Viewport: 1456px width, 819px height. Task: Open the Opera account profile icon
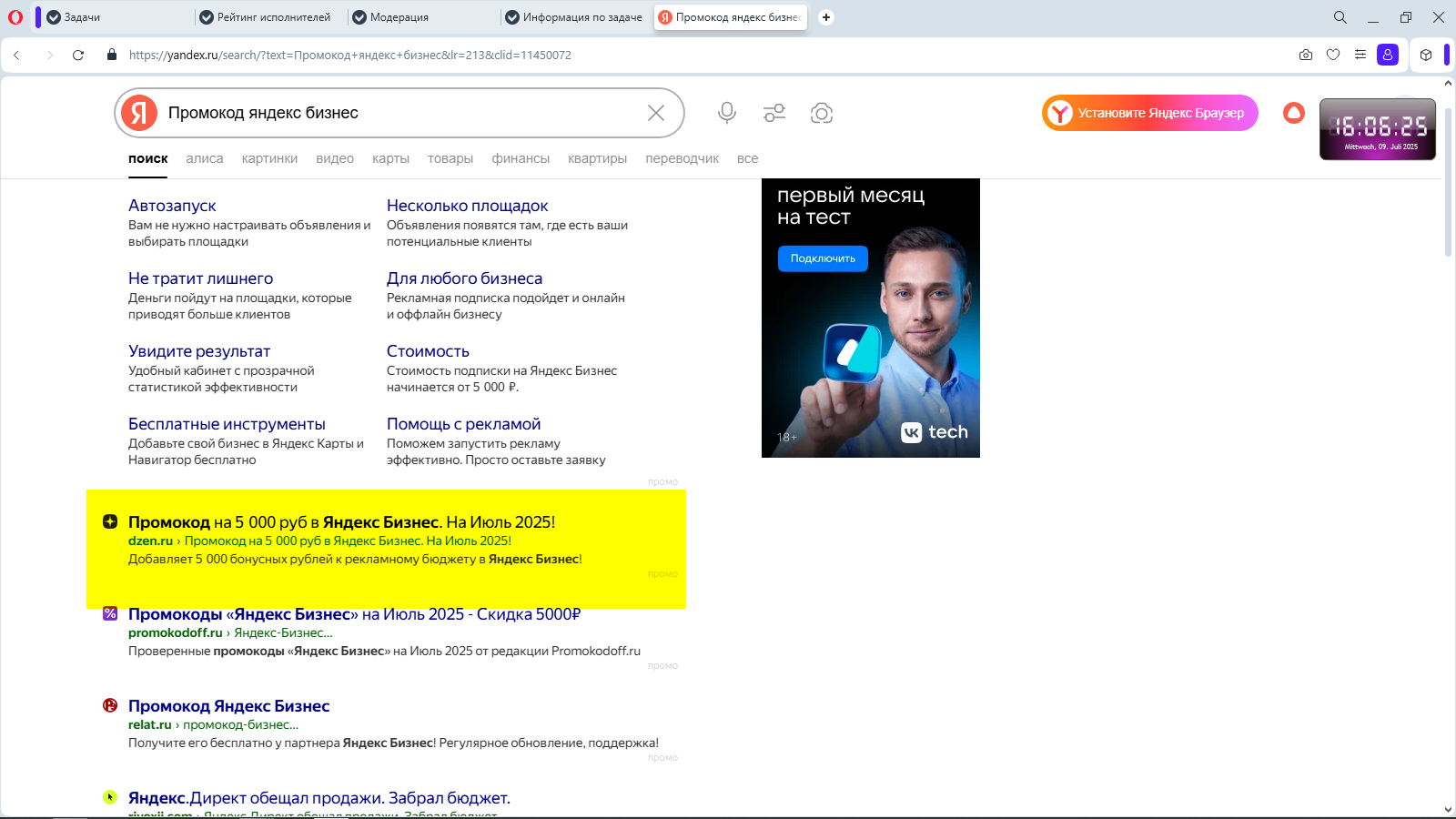[1388, 55]
